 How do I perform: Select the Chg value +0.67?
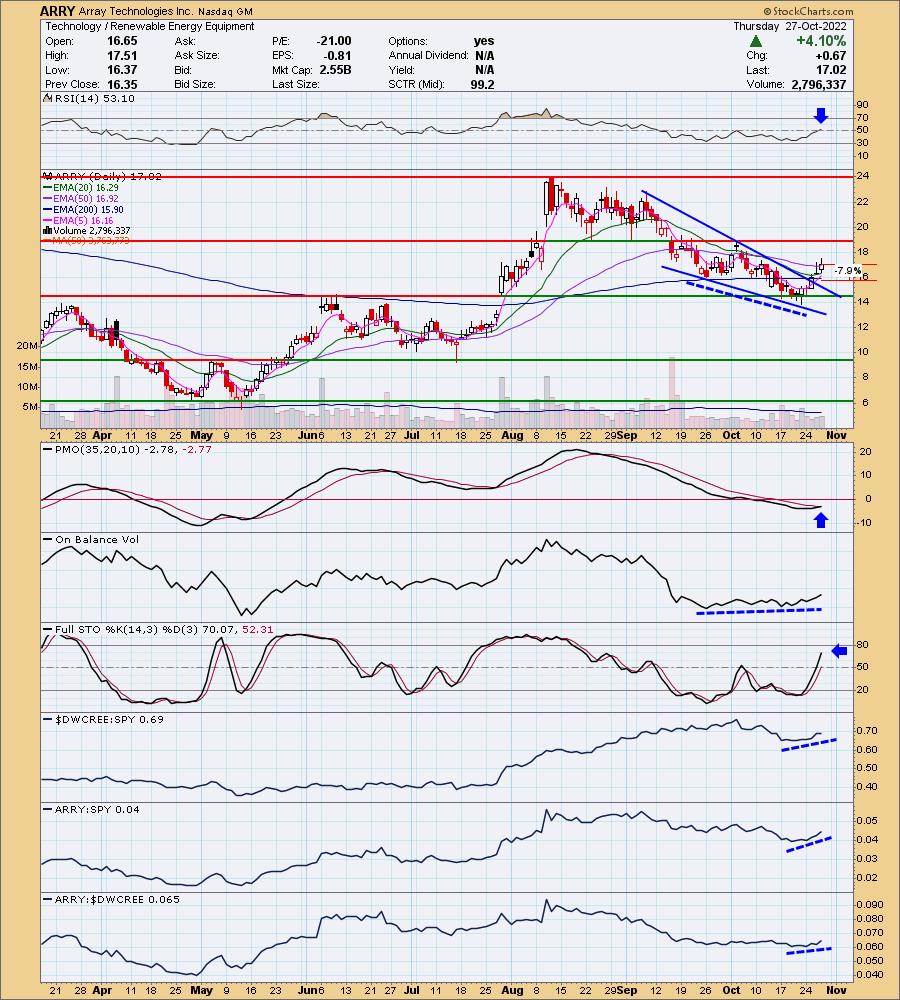pos(831,55)
